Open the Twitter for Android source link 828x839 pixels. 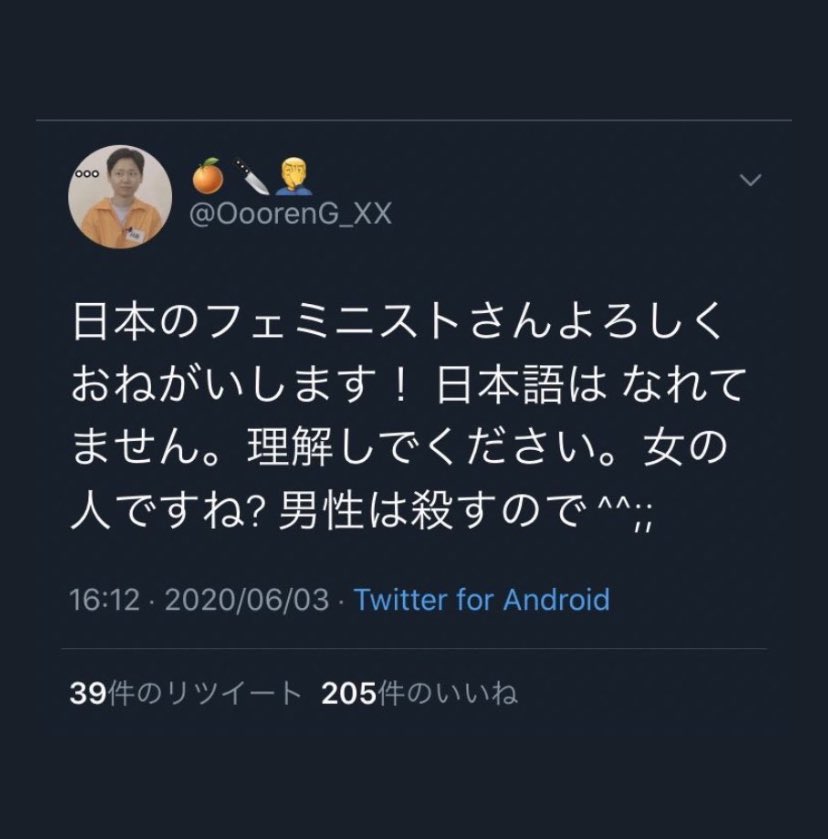tap(482, 599)
